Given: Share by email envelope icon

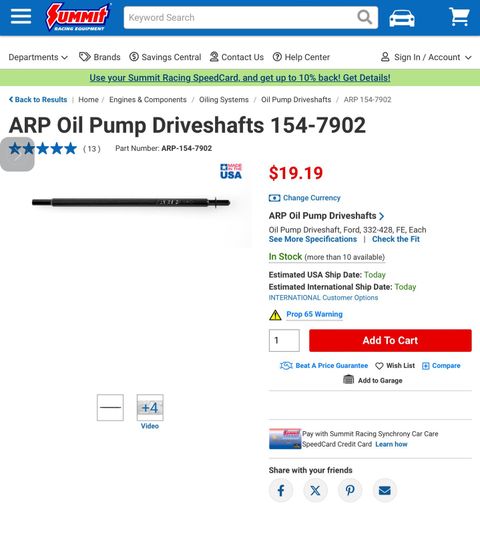Looking at the screenshot, I should tap(385, 490).
